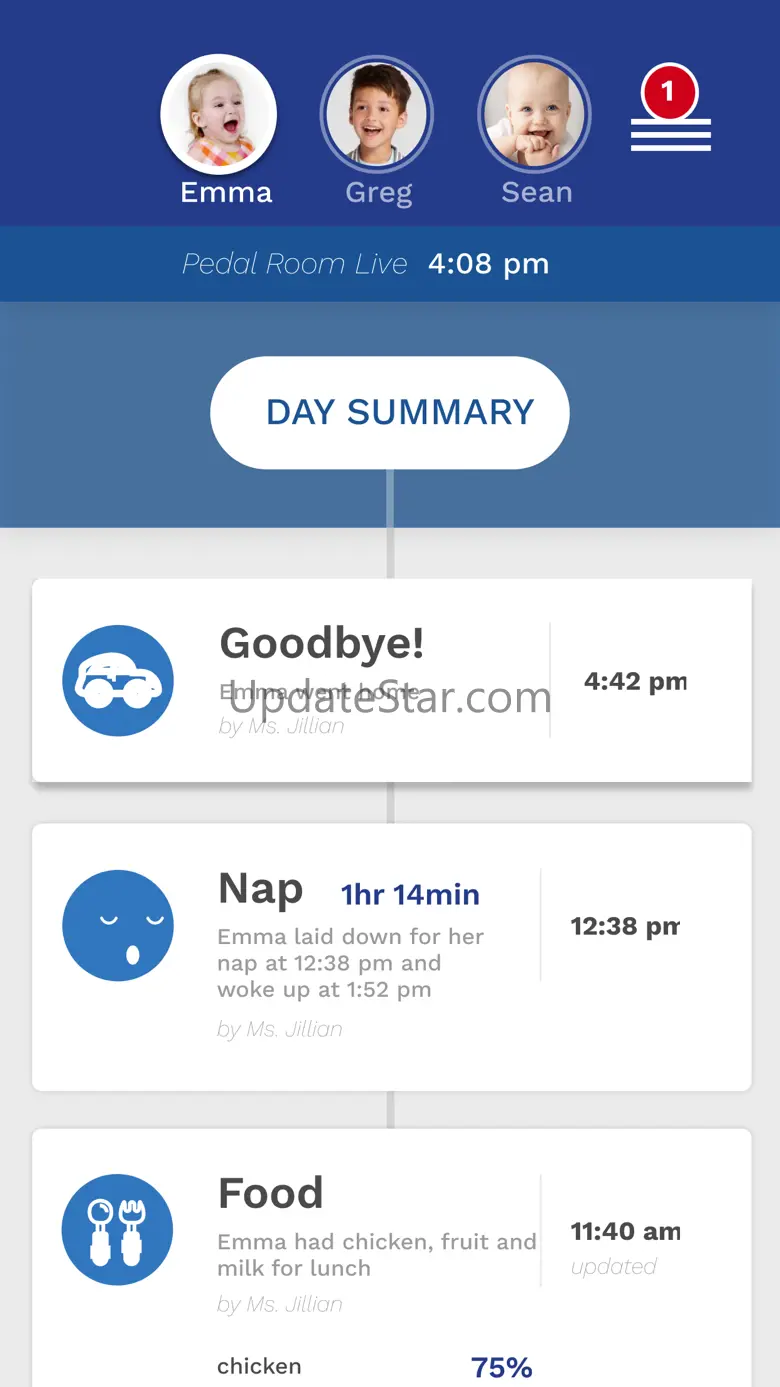
Task: Tap the Greg name label
Action: tap(379, 192)
